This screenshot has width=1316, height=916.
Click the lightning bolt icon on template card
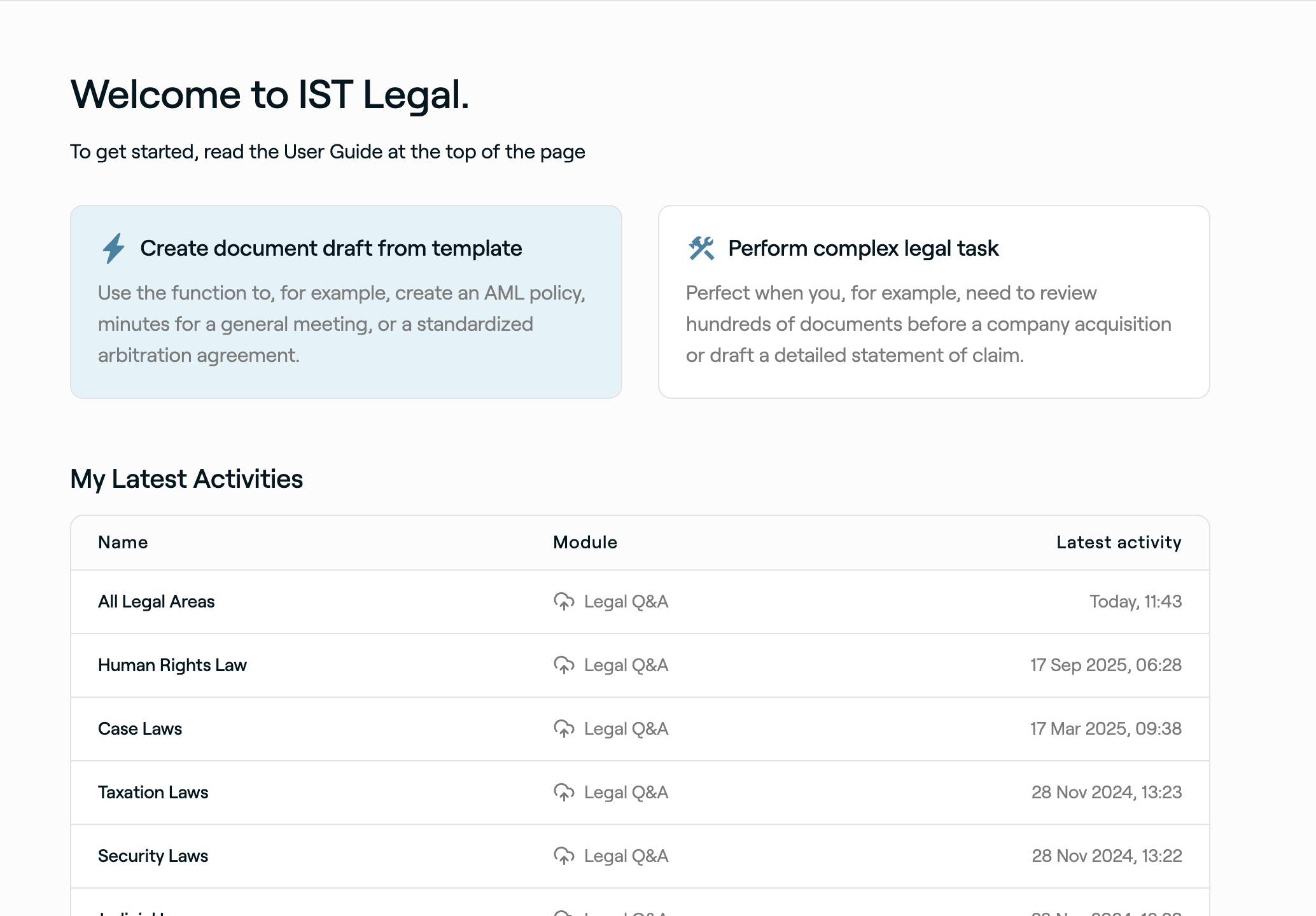pyautogui.click(x=114, y=248)
